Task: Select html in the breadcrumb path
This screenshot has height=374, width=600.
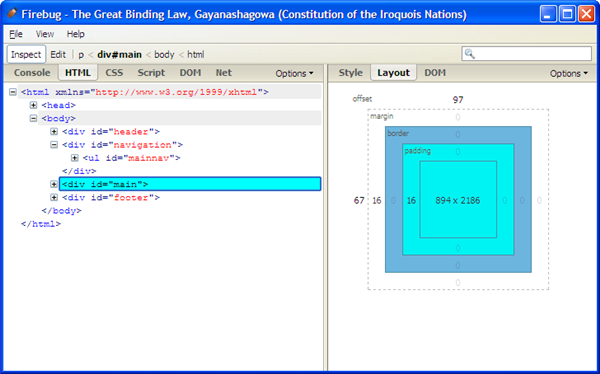Action: pyautogui.click(x=196, y=54)
